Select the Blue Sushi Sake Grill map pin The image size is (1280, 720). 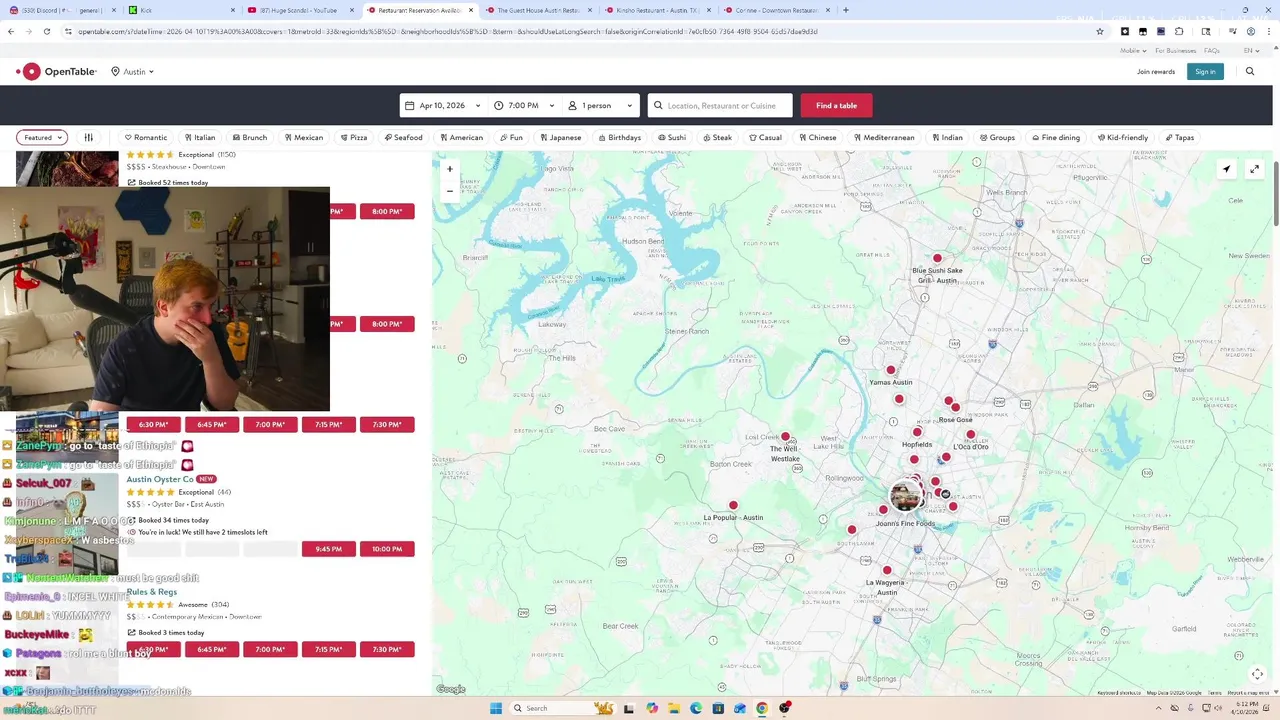coord(937,258)
